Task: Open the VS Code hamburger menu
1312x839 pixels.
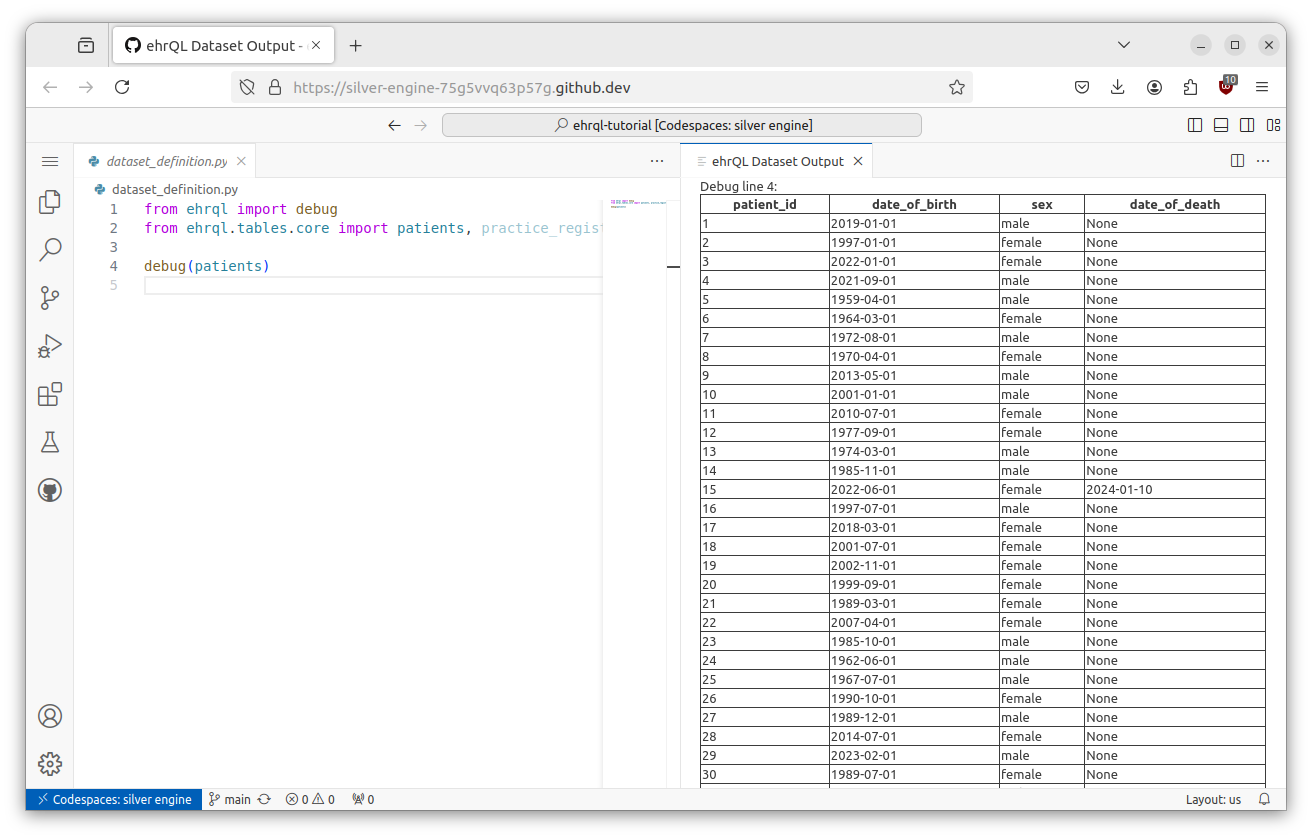Action: click(x=50, y=161)
